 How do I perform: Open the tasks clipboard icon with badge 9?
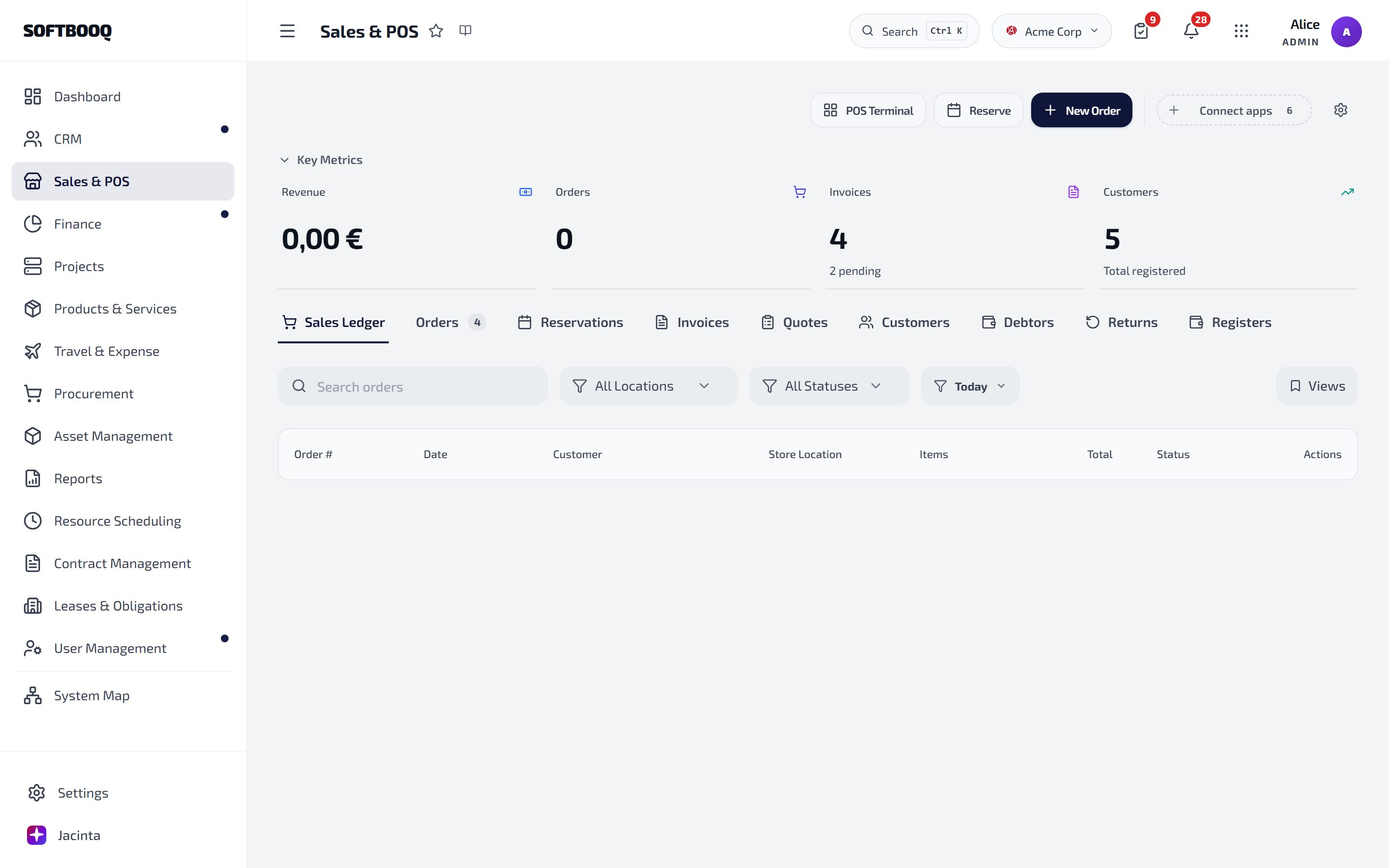(1141, 31)
